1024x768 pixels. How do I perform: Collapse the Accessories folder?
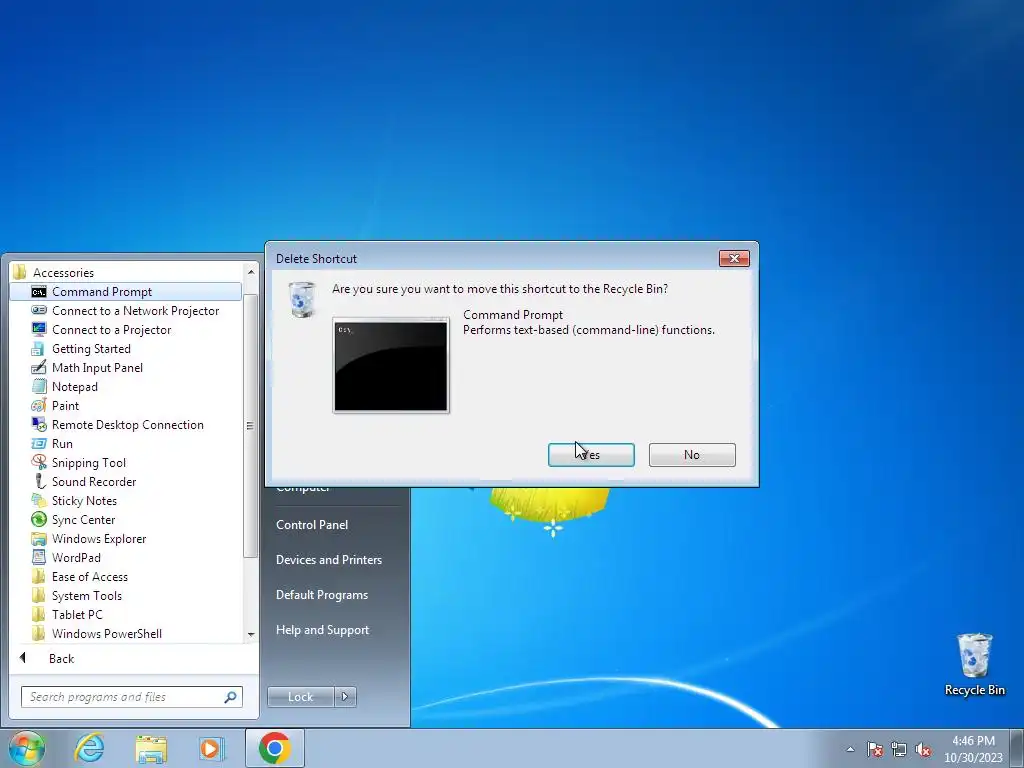click(x=63, y=272)
